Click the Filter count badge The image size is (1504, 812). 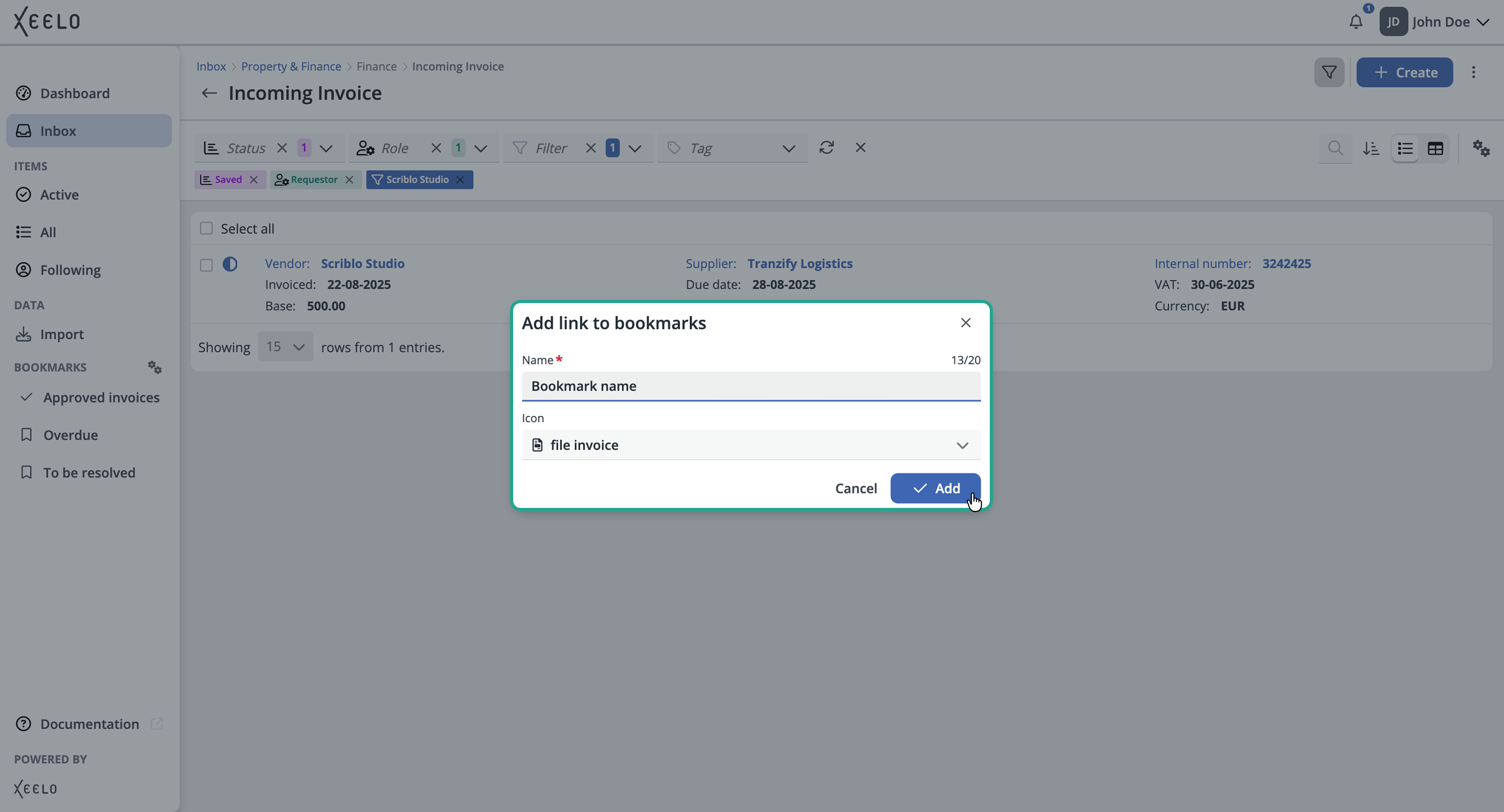click(612, 148)
